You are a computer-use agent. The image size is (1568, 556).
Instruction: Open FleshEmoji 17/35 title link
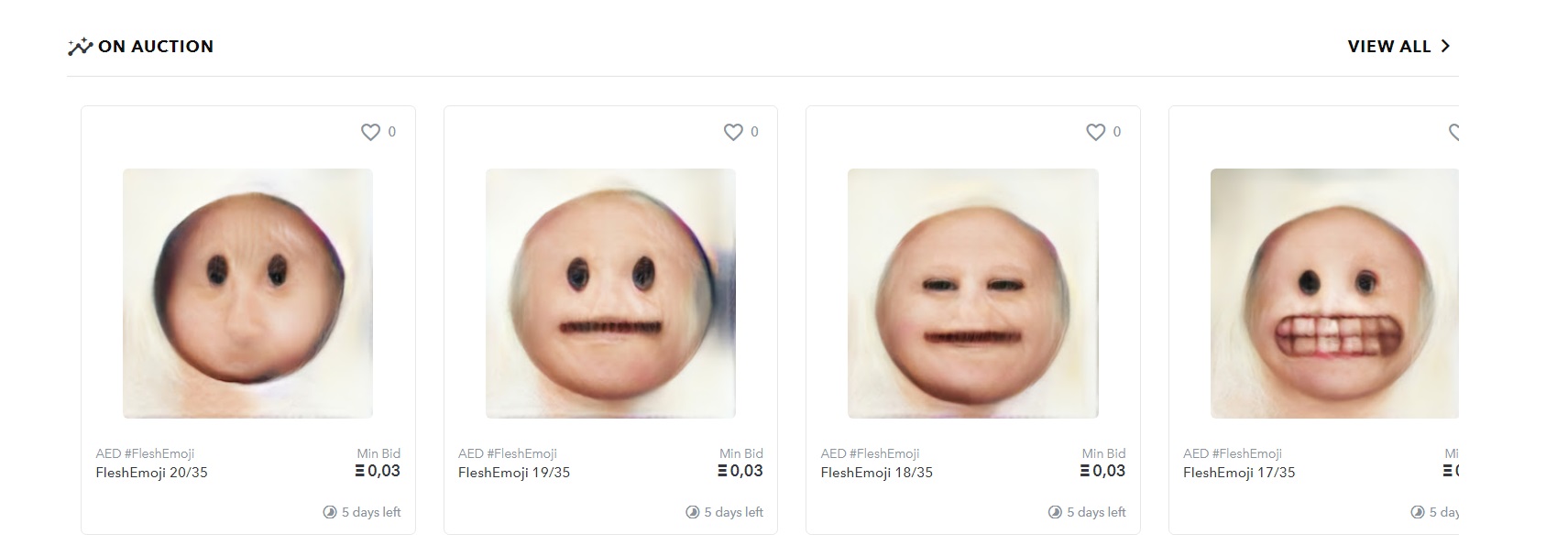point(1239,473)
